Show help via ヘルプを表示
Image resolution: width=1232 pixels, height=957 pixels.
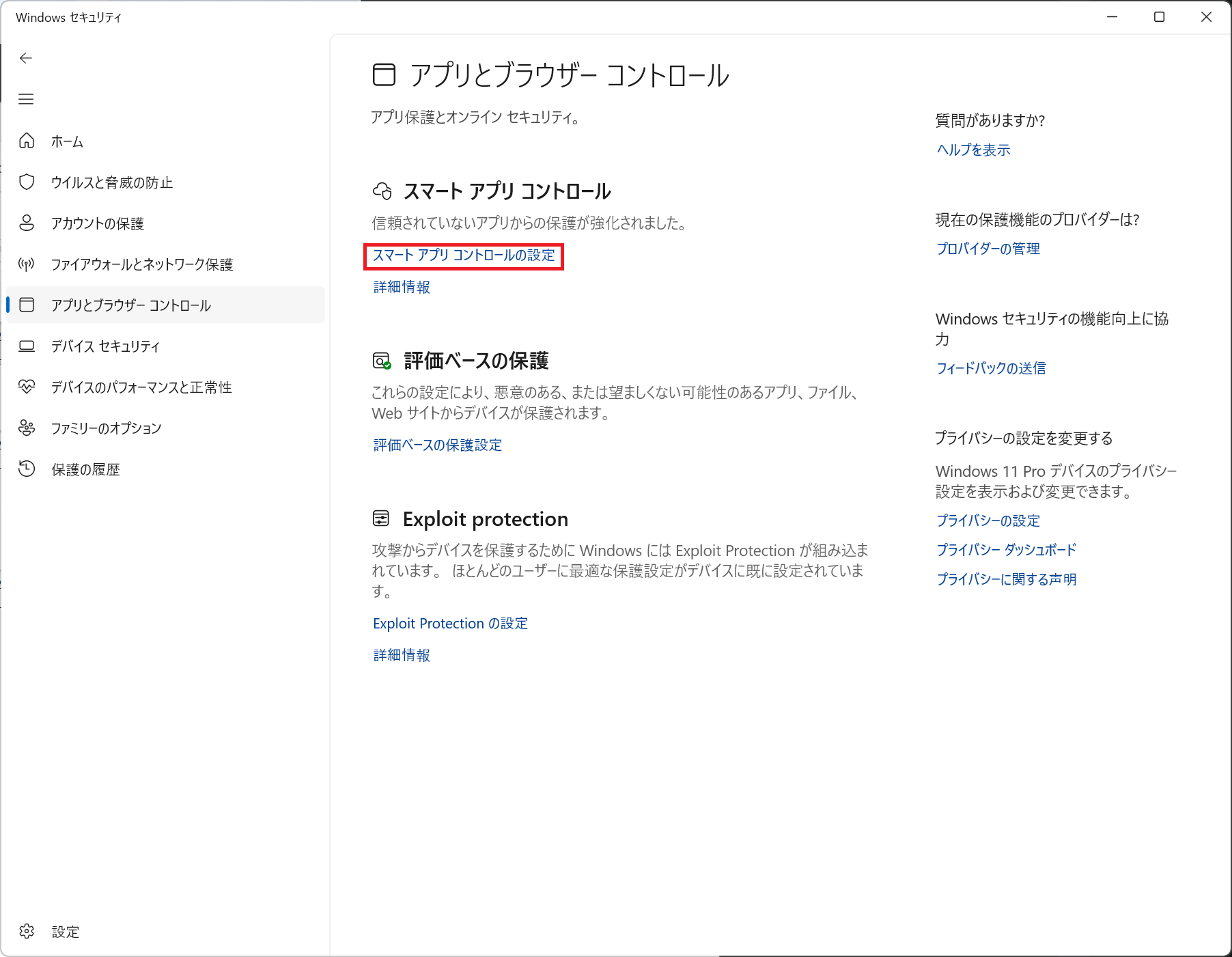(x=972, y=150)
